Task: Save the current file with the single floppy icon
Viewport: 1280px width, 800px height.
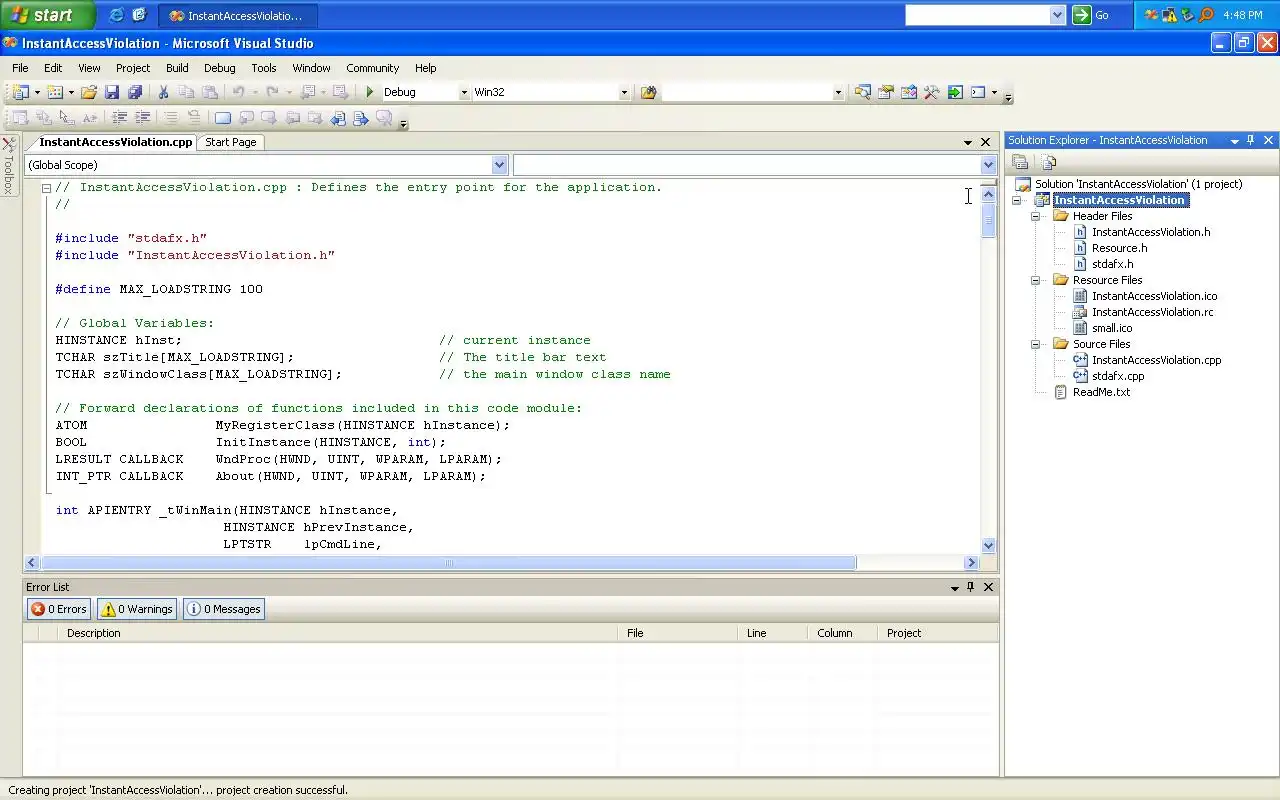Action: point(112,92)
